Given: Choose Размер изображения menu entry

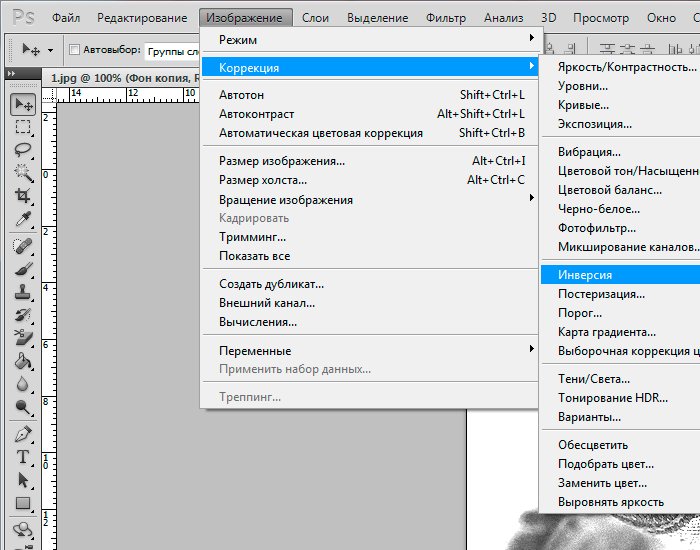Looking at the screenshot, I should click(x=282, y=160).
